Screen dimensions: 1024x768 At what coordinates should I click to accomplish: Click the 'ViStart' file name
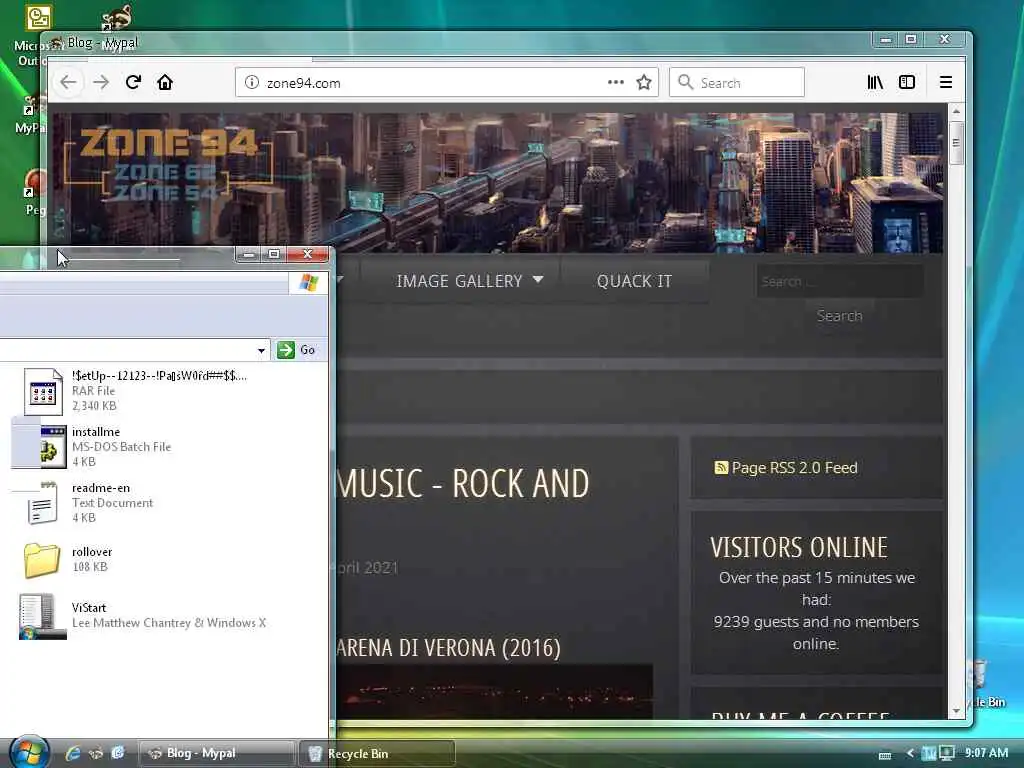point(89,607)
